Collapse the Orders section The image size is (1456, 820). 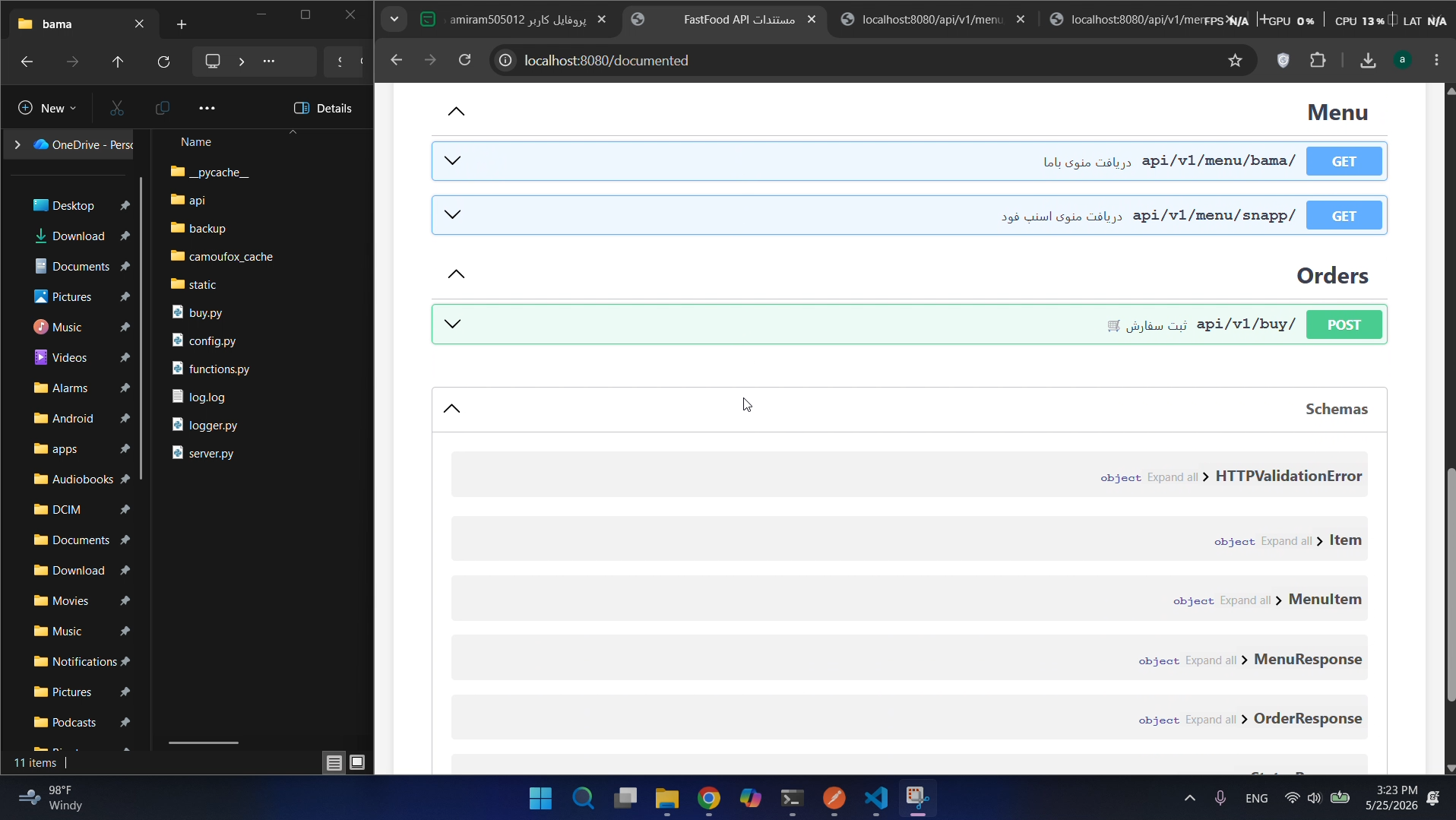click(x=456, y=274)
